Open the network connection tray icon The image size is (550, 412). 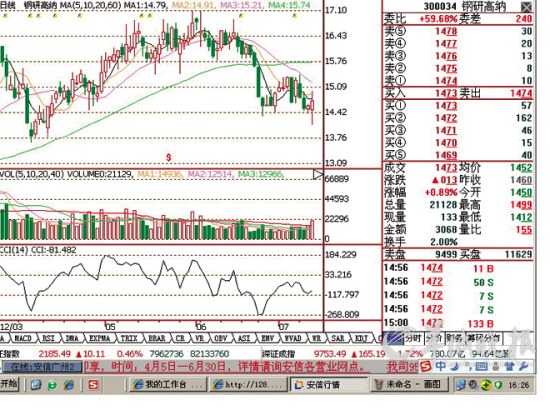pyautogui.click(x=460, y=385)
